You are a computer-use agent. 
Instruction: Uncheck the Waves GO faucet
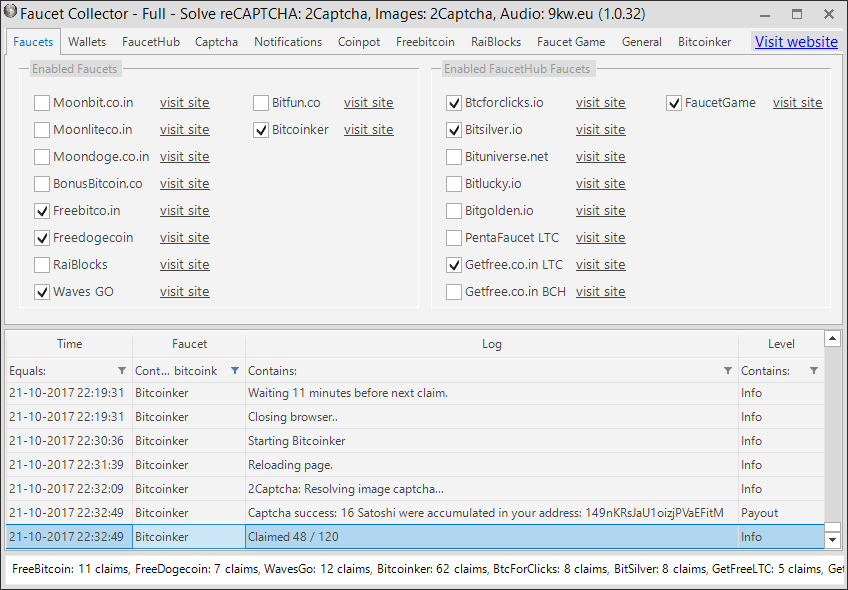(x=42, y=292)
